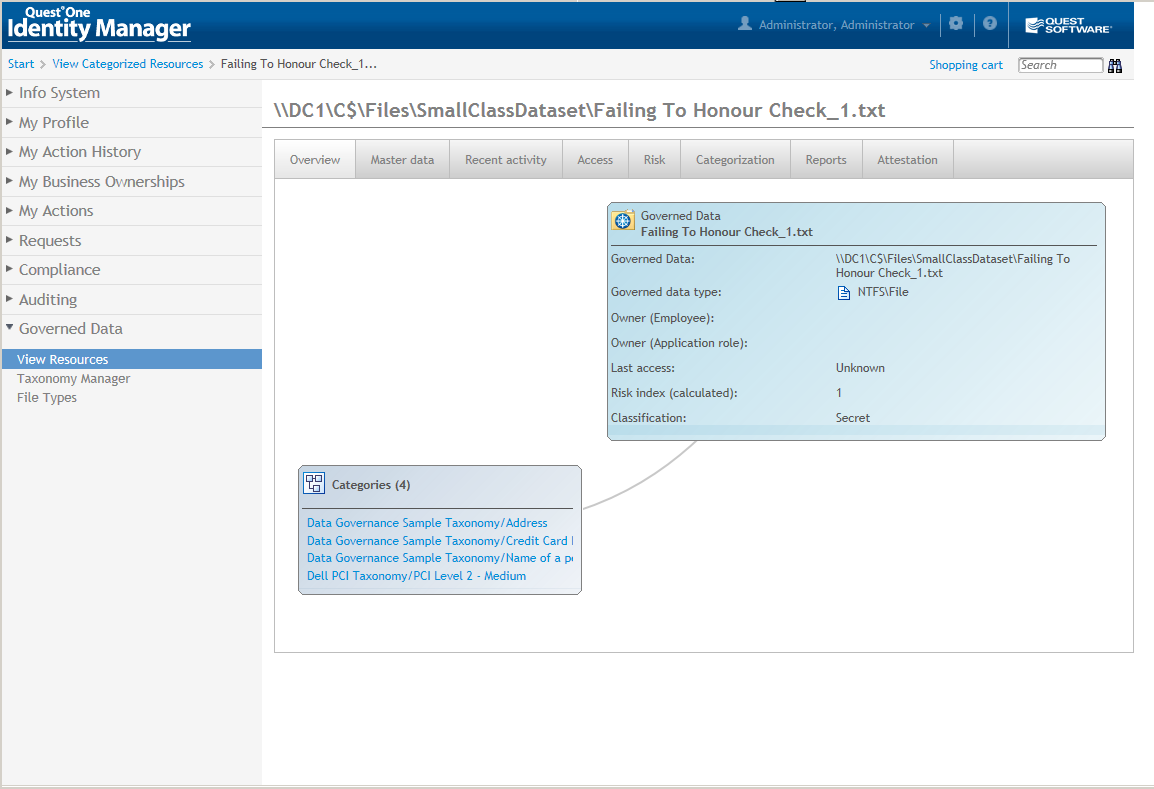Select View Resources in sidebar

132,359
